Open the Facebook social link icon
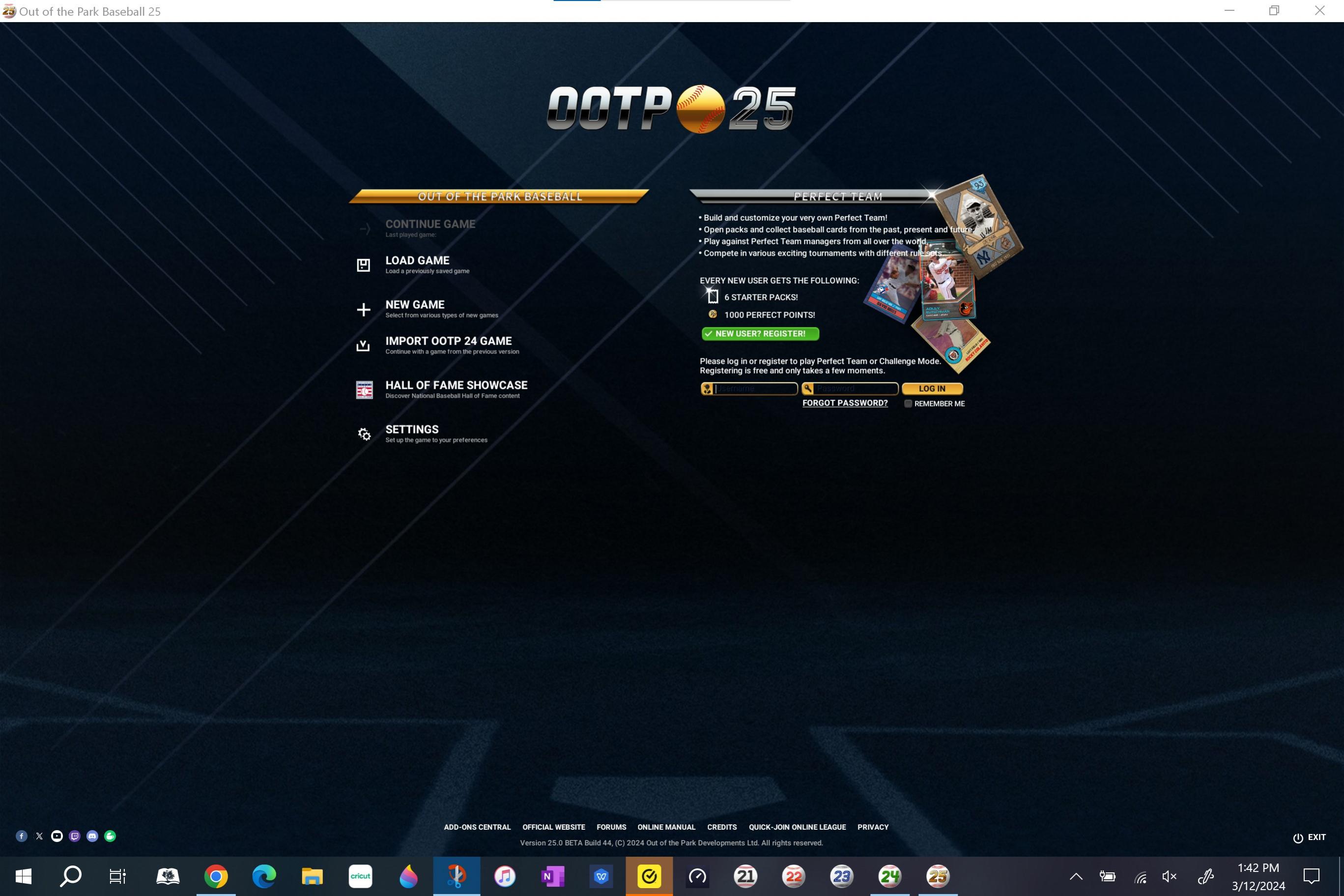The image size is (1344, 896). pyautogui.click(x=21, y=836)
